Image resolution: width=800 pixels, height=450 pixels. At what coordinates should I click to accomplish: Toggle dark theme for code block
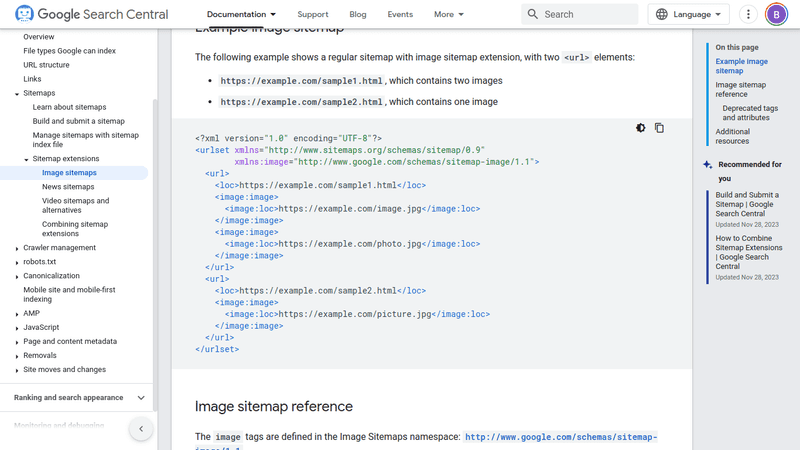[x=641, y=128]
